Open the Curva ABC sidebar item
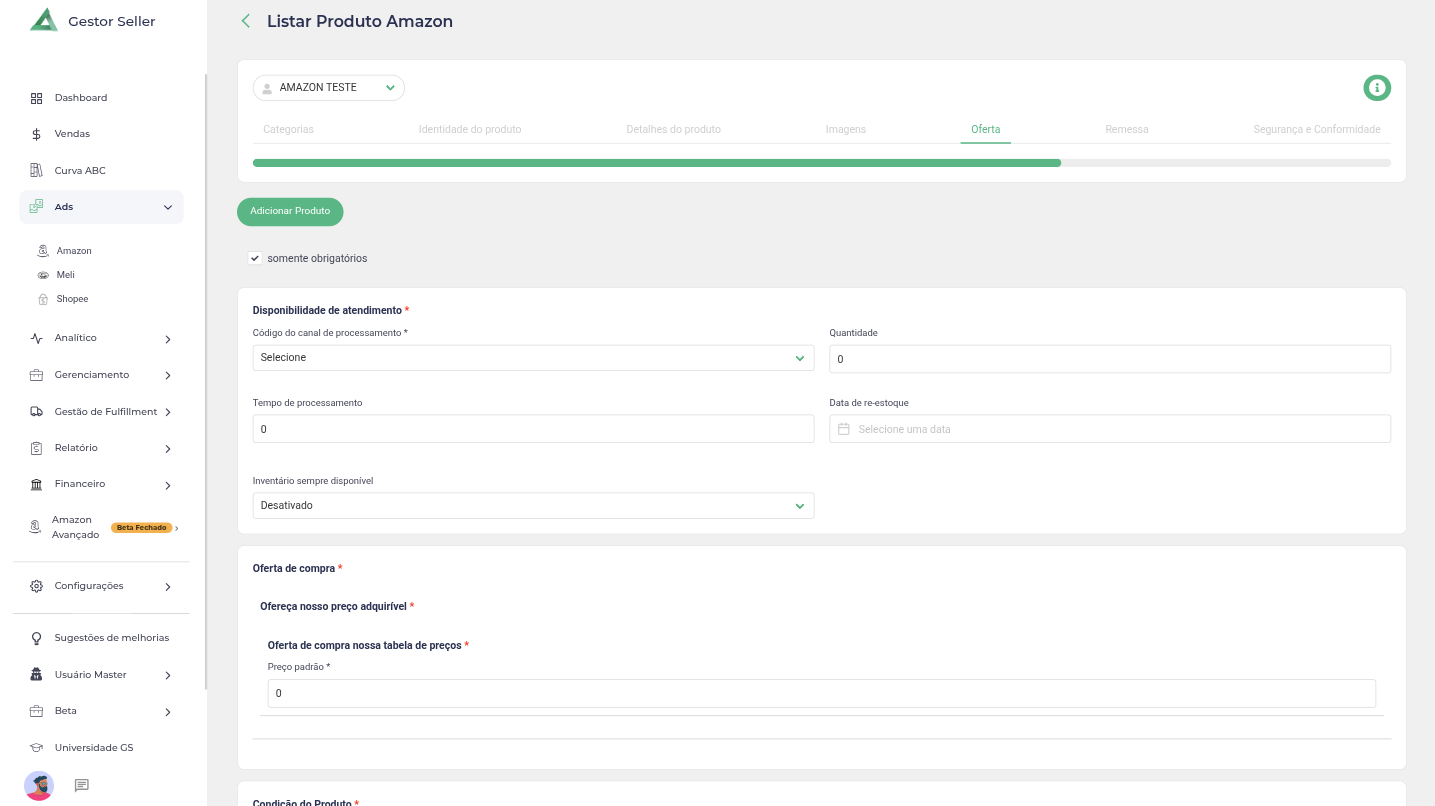The image size is (1435, 806). point(80,171)
